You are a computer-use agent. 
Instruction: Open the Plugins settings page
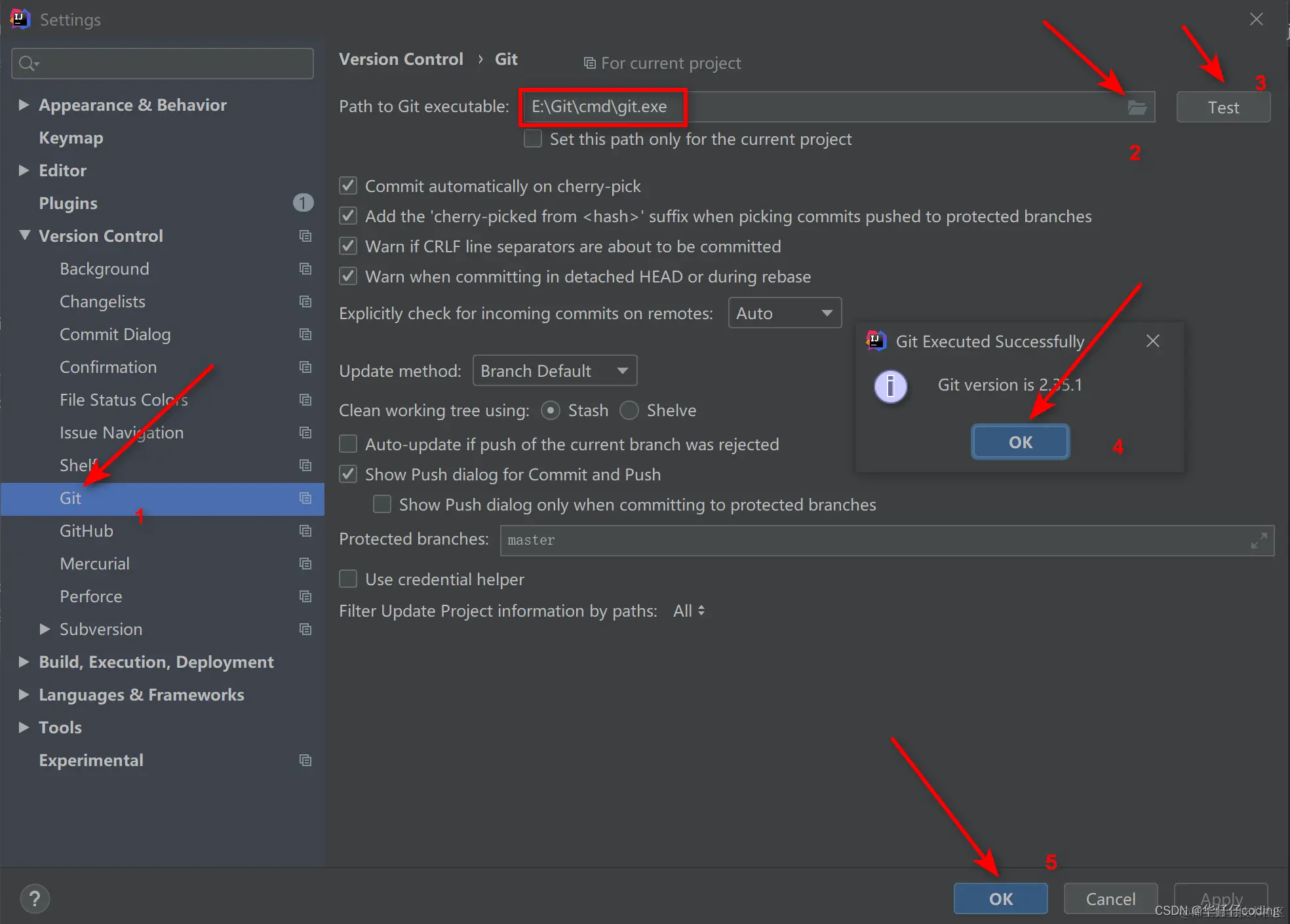[68, 203]
